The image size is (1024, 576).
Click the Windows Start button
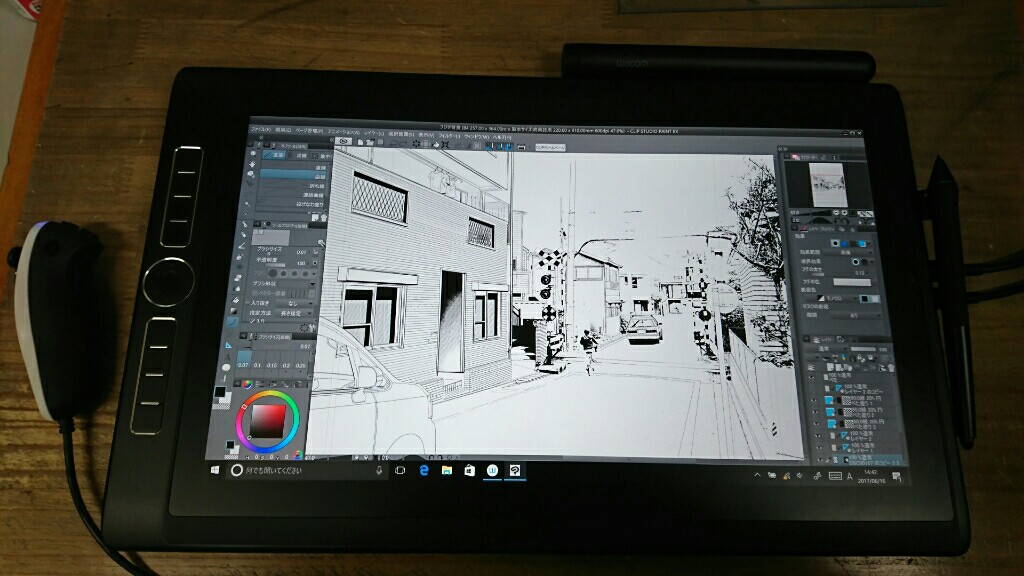point(215,470)
